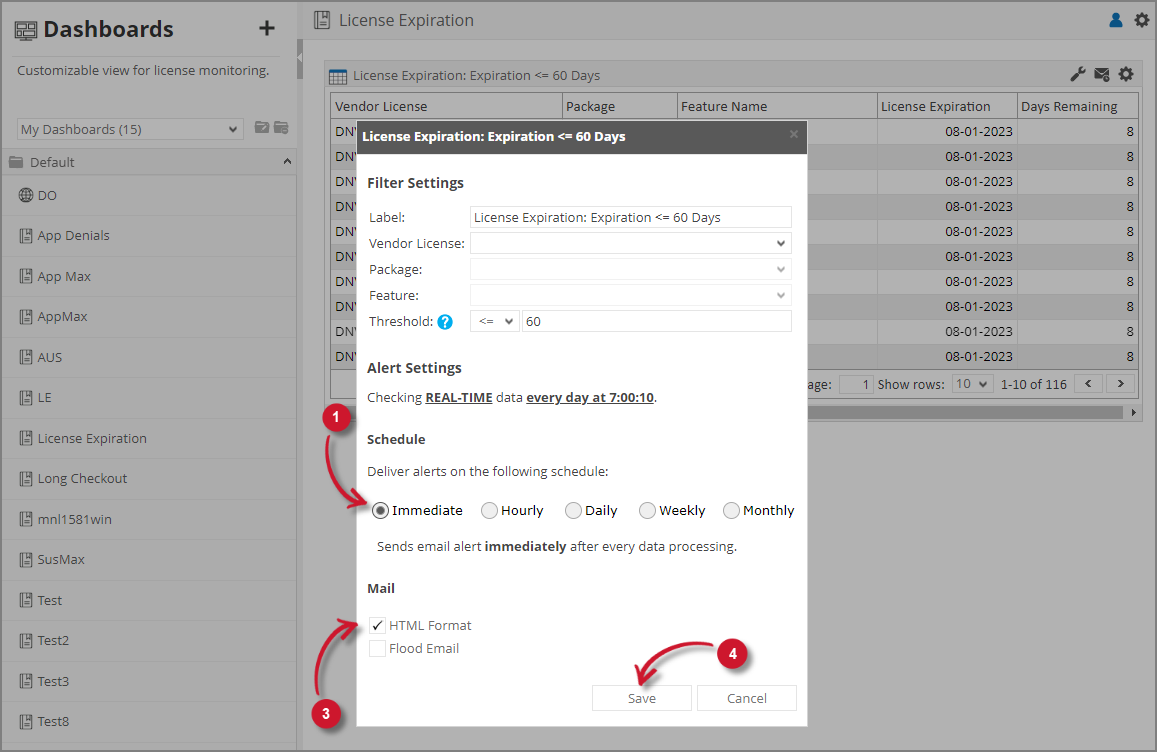Click the every day at 7:00:10 link
This screenshot has width=1157, height=752.
[590, 398]
